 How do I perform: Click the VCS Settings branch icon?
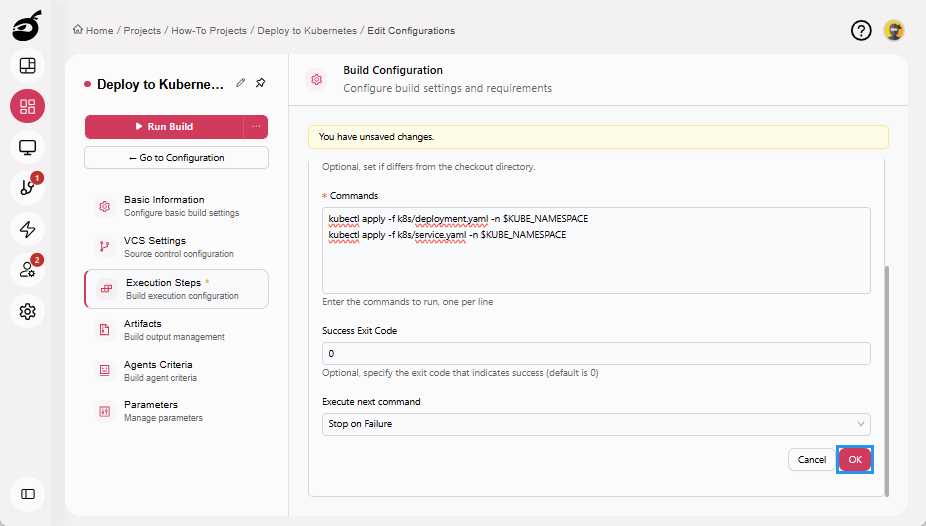tap(105, 247)
